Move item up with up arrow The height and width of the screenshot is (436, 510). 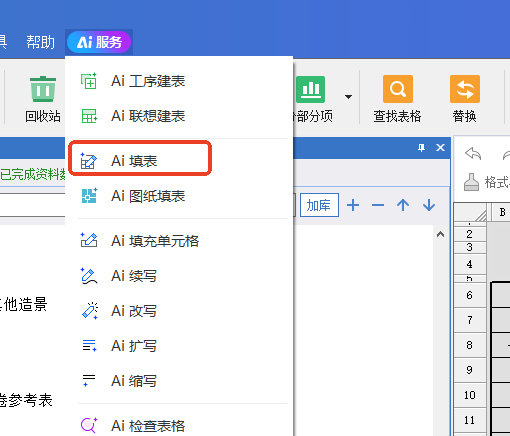[x=403, y=205]
